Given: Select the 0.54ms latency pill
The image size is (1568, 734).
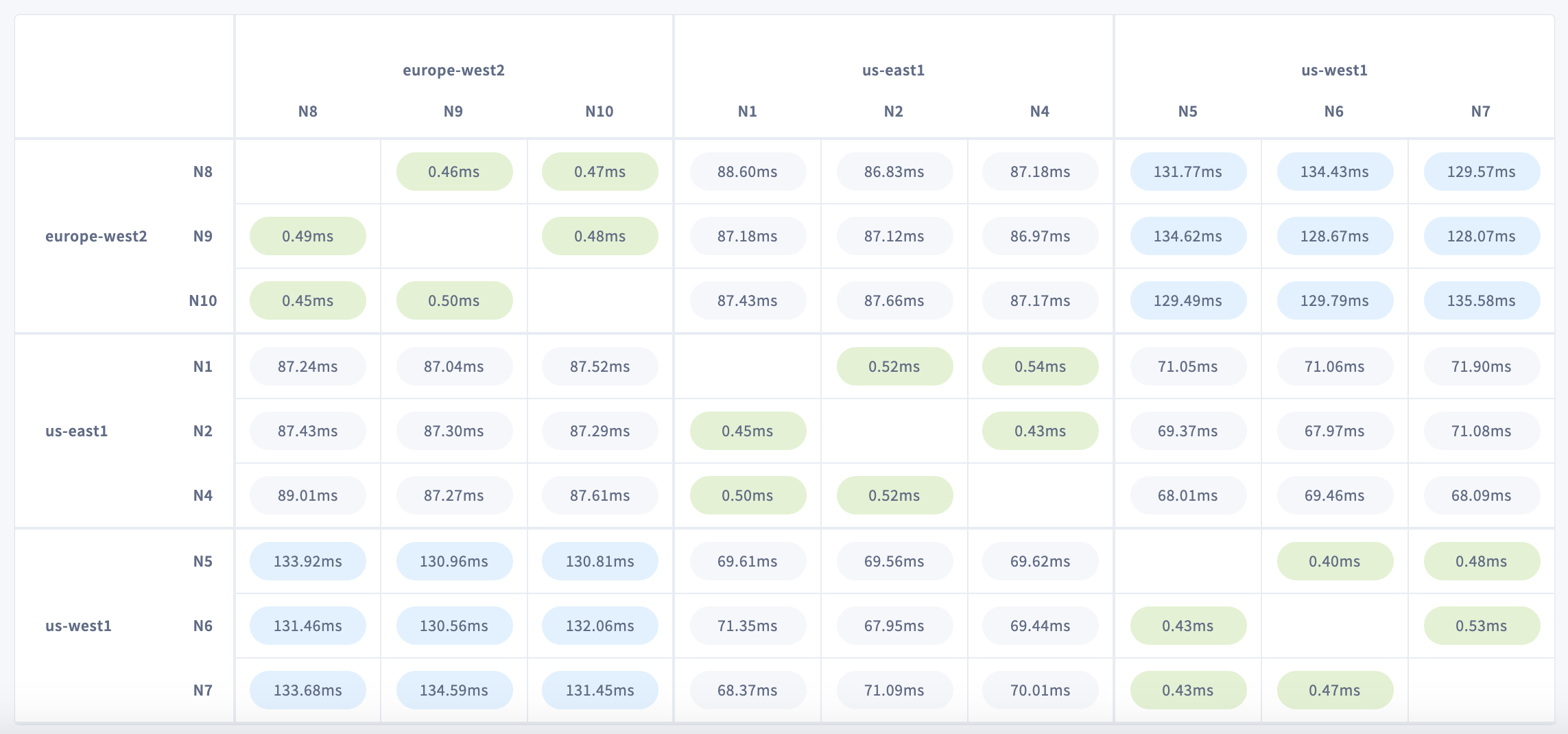Looking at the screenshot, I should 1040,366.
